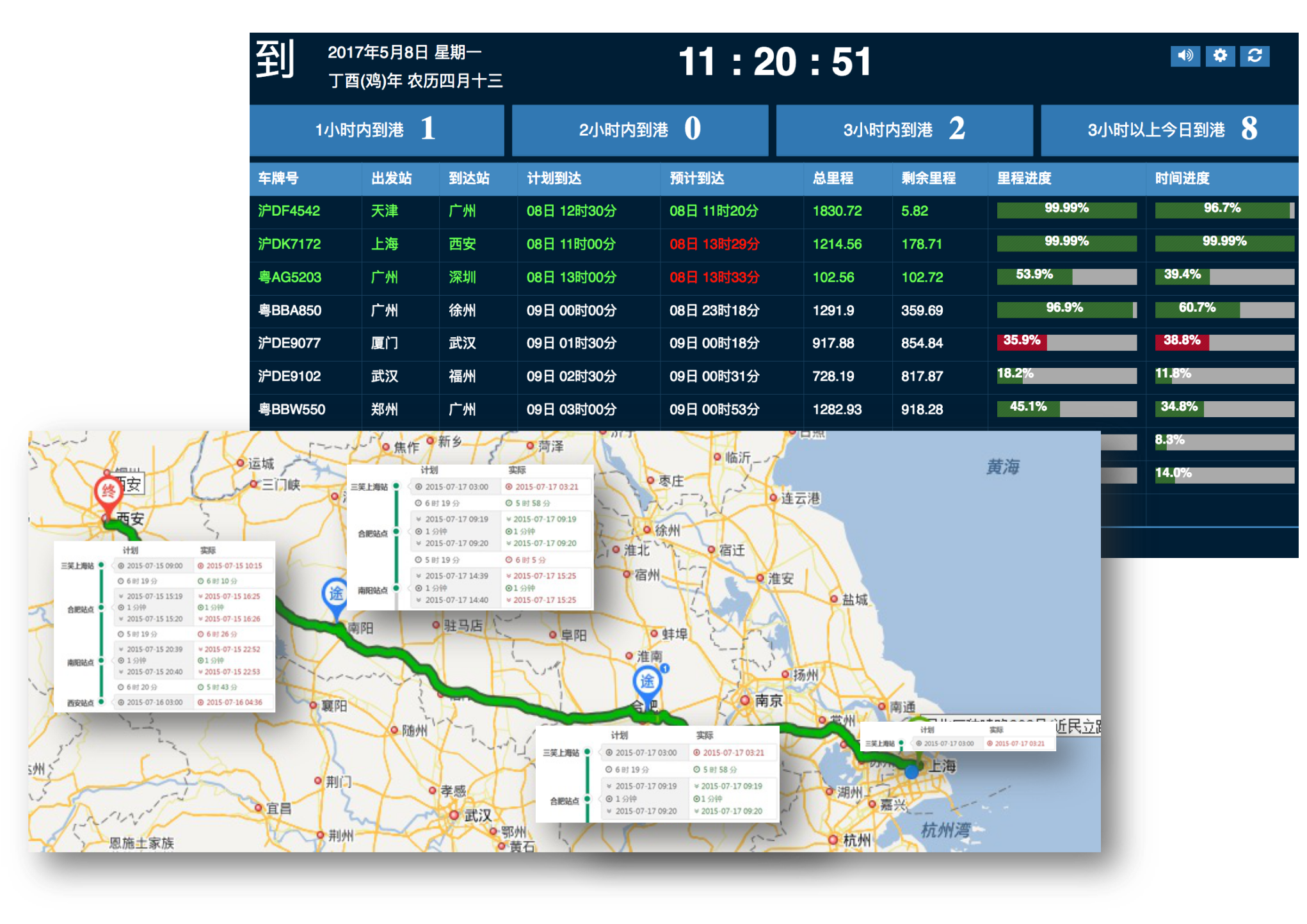Switch to 3小时以上今日到港 tab
This screenshot has height=924, width=1307.
1170,130
